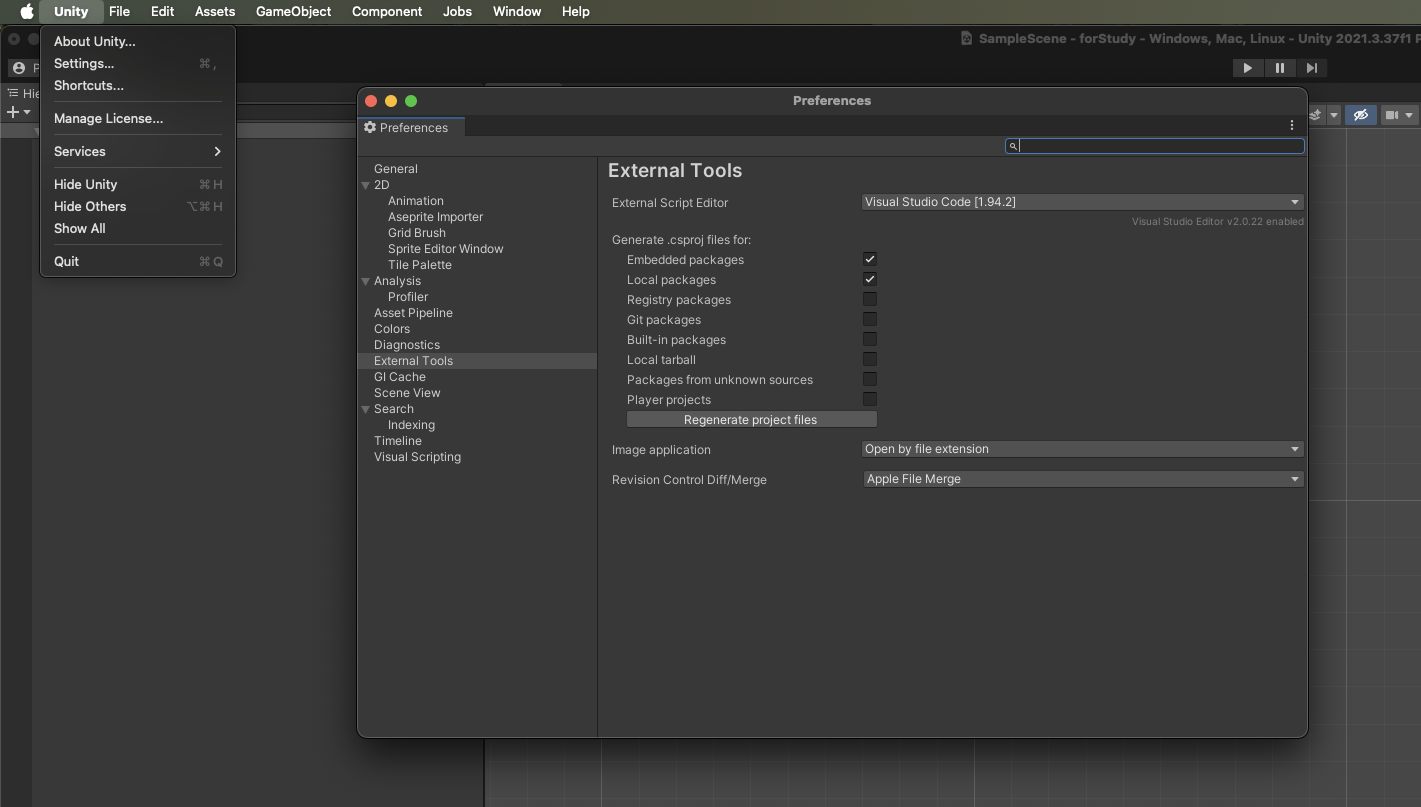The width and height of the screenshot is (1421, 807).
Task: Toggle scene visibility eye-slash icon
Action: pyautogui.click(x=1360, y=115)
